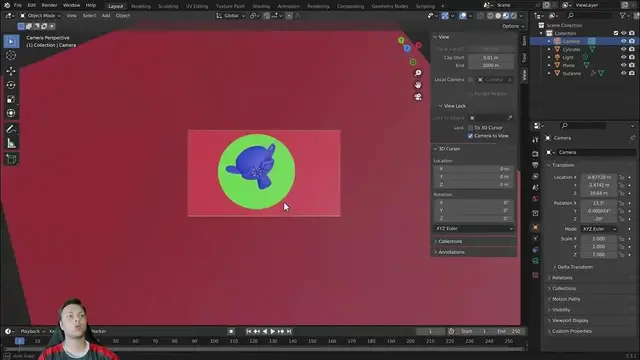The image size is (640, 360).
Task: Click the navigation gizmo green Y axis
Action: pos(401,40)
